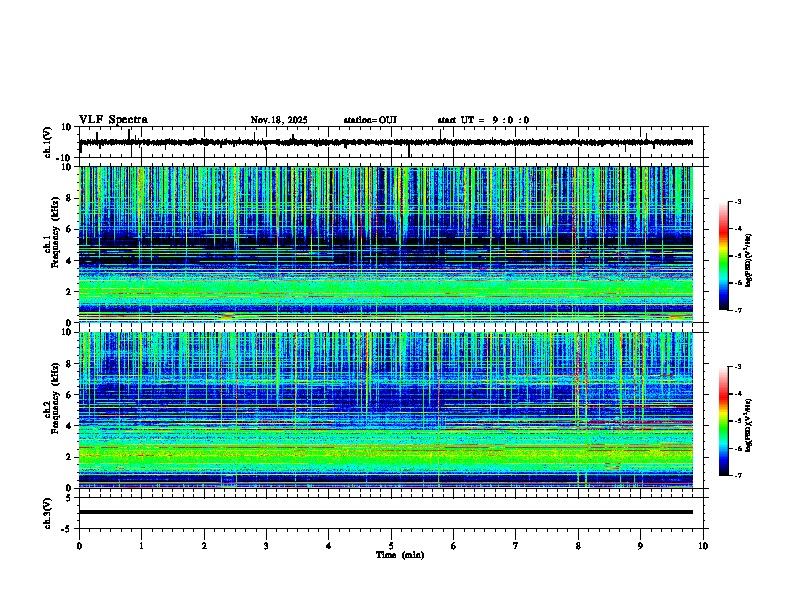Select the "Nov.18, 2025" date text
The height and width of the screenshot is (612, 792).
[279, 120]
